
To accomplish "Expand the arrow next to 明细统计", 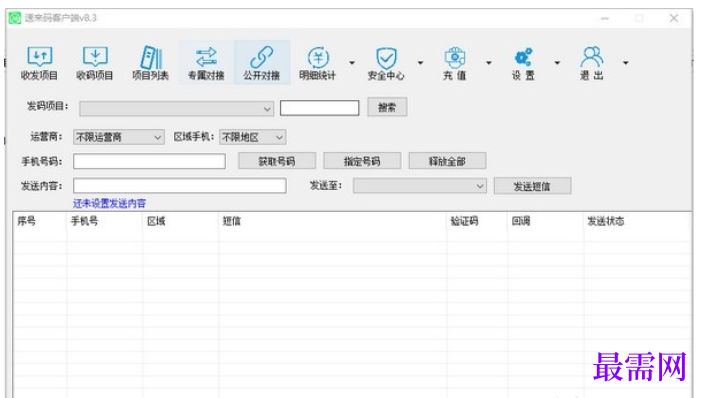I will pos(352,63).
